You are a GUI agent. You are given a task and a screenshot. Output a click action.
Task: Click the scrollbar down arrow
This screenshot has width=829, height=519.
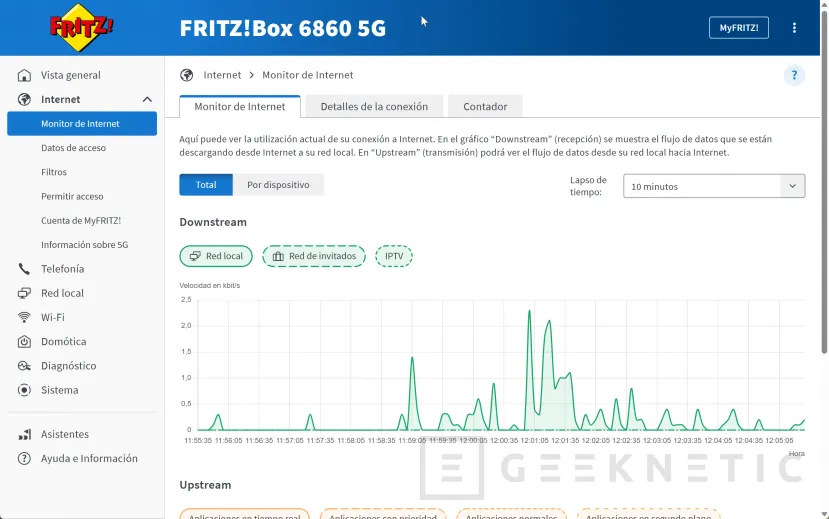(824, 514)
